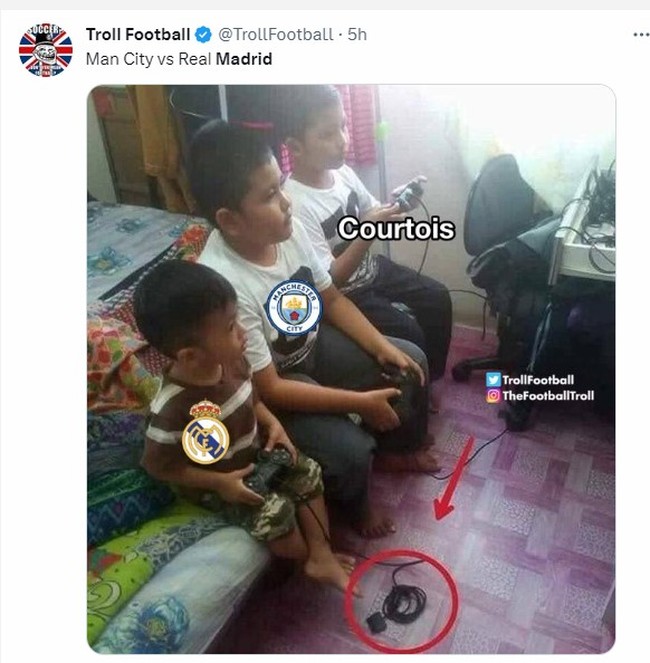Click the Courtois label in the meme
The height and width of the screenshot is (663, 650).
pos(396,229)
